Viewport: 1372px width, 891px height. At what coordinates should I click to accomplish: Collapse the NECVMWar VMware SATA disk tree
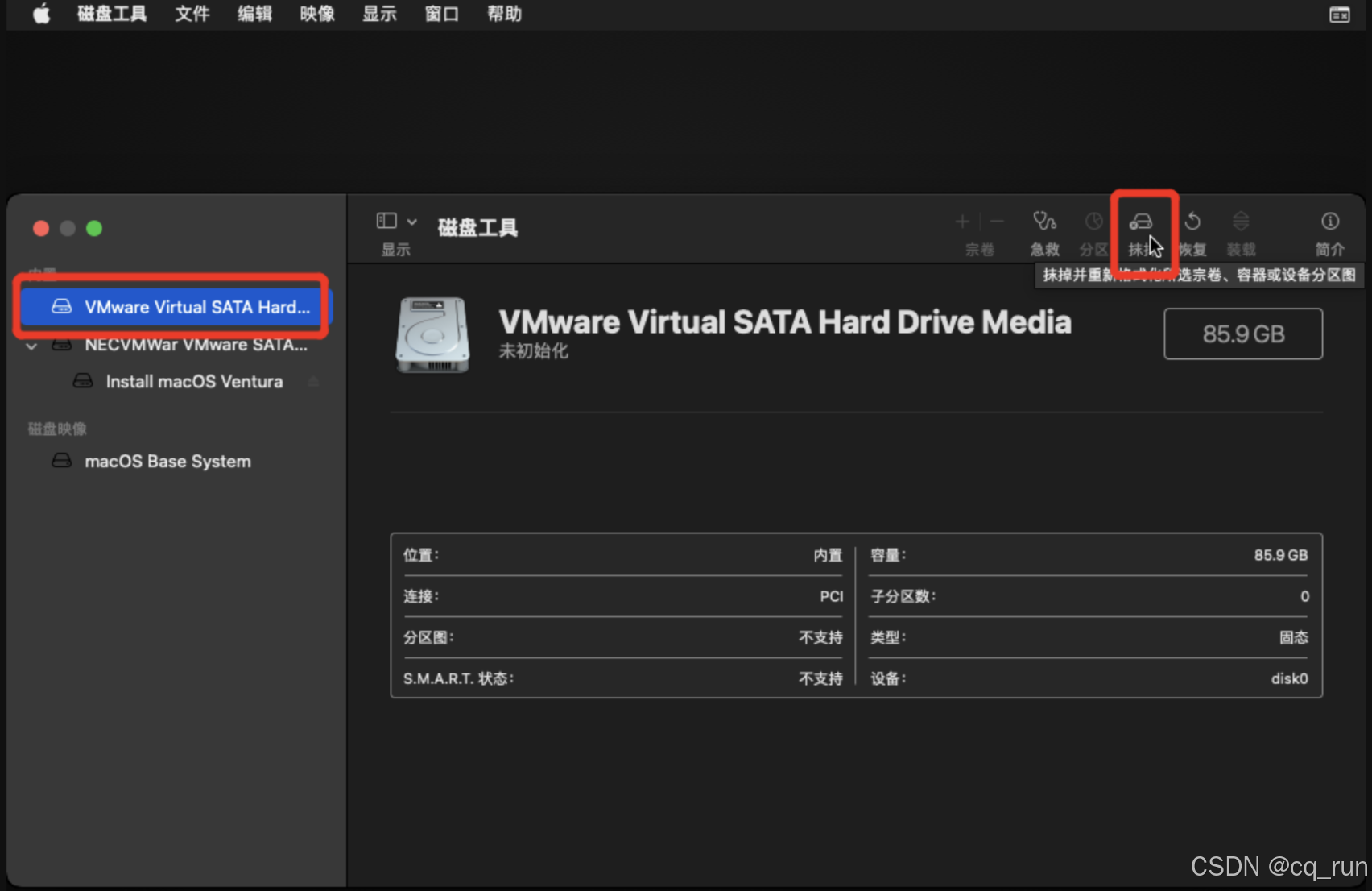tap(31, 346)
